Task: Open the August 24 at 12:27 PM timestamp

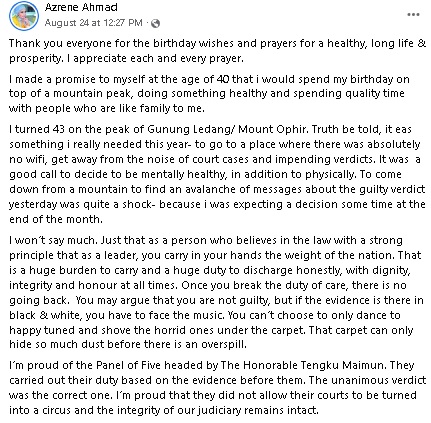Action: [94, 23]
